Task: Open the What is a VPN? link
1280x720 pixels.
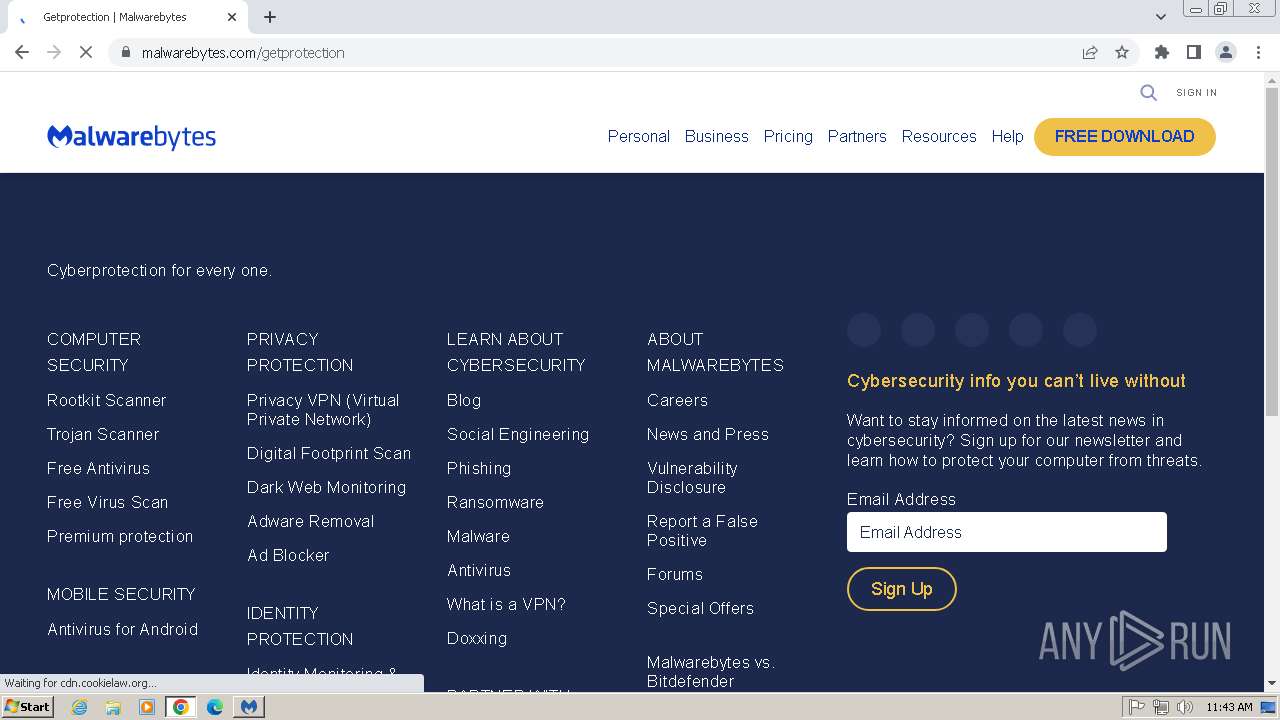Action: tap(506, 604)
